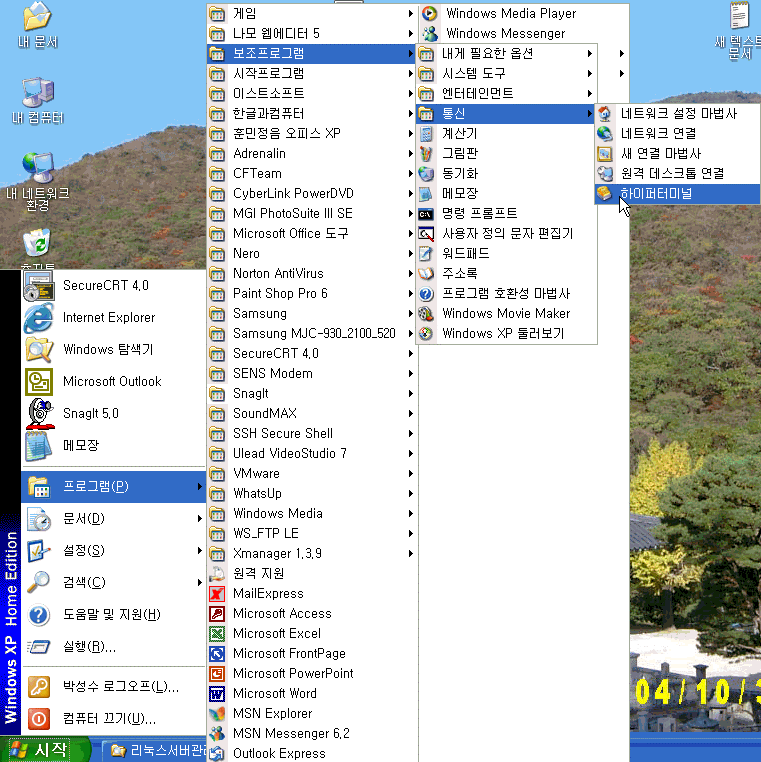
Task: Click 도움말 및 지원(H) help icon
Action: pos(38,615)
